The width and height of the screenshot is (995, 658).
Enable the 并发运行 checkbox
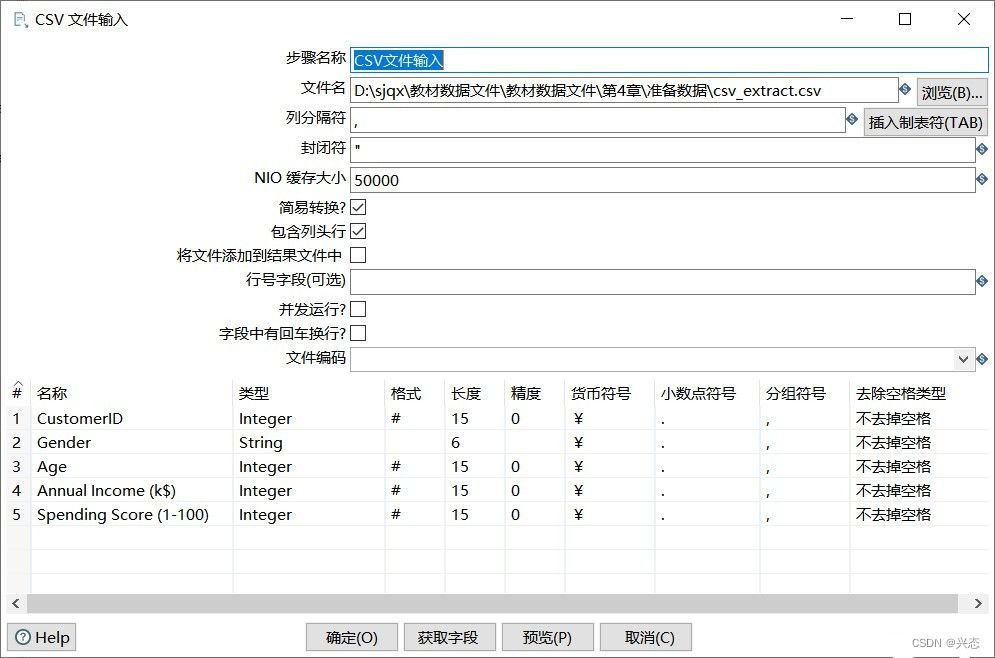[x=359, y=309]
